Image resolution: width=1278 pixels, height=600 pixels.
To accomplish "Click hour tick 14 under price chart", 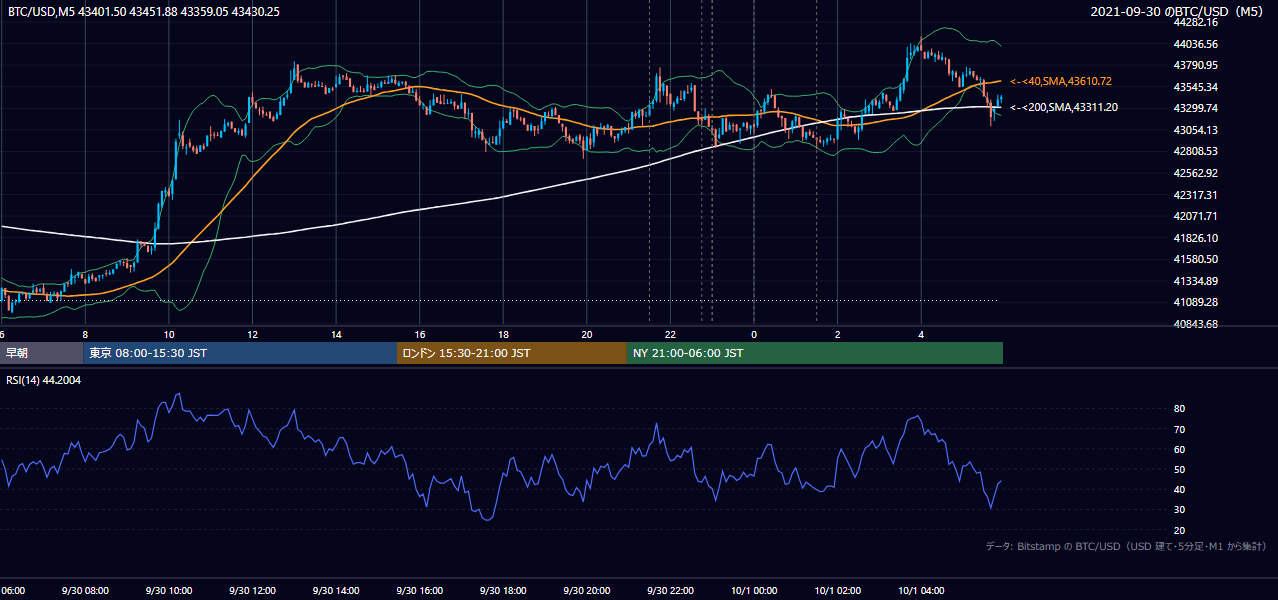I will click(x=336, y=335).
